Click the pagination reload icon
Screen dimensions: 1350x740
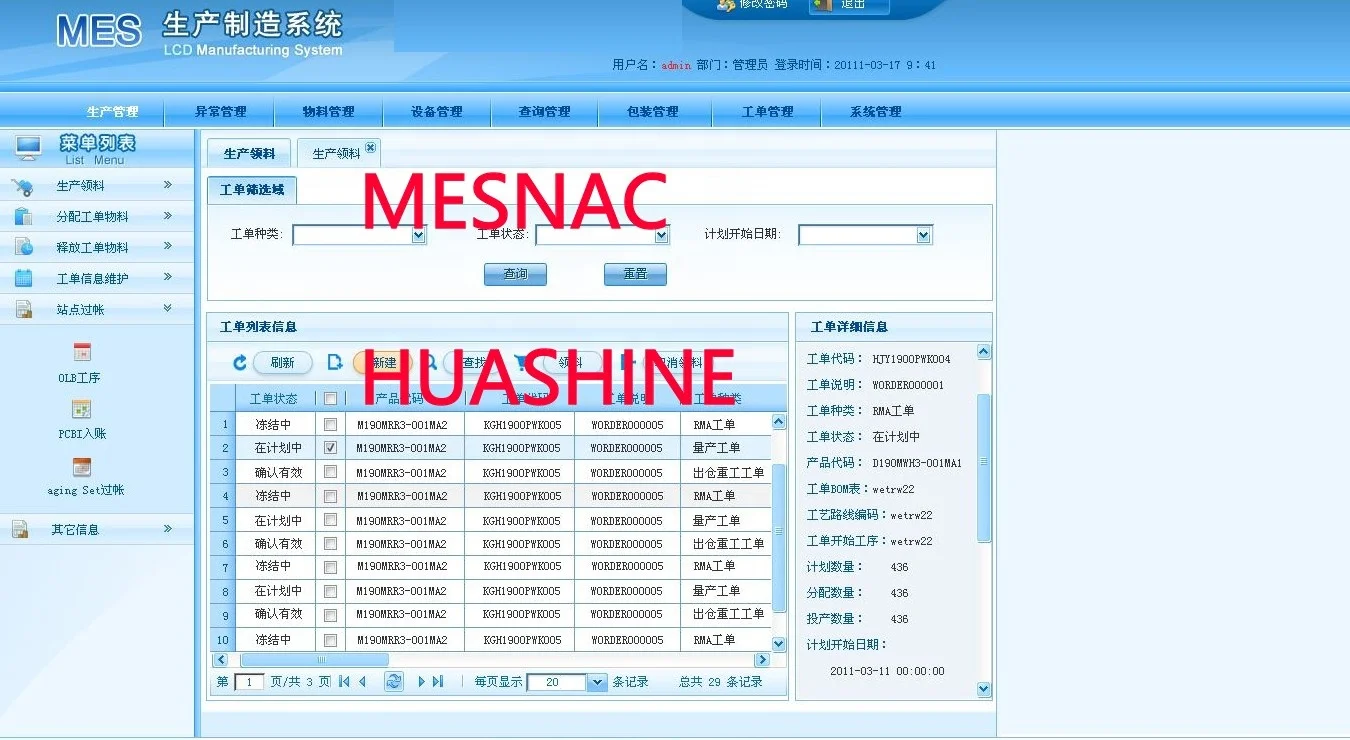click(x=394, y=681)
